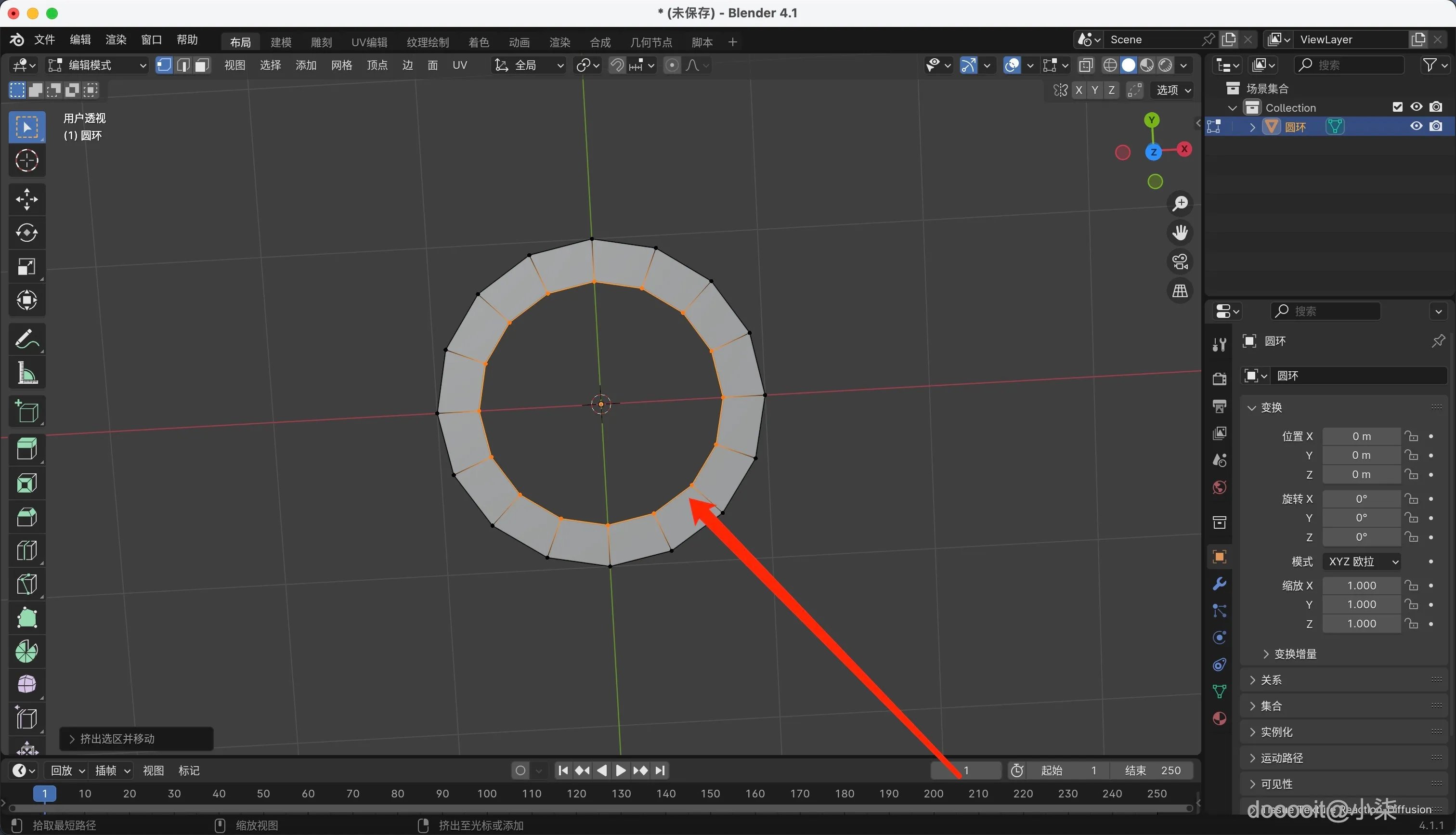The width and height of the screenshot is (1456, 835).
Task: Open the XYZ 欧拉 rotation mode dropdown
Action: [x=1362, y=561]
